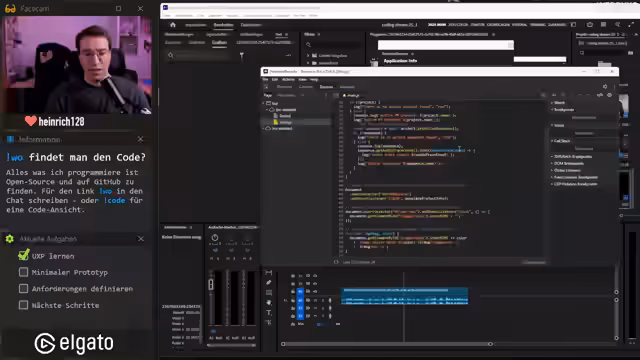Select the Pen tool in timeline toolbar
640x360 pixels.
269,282
